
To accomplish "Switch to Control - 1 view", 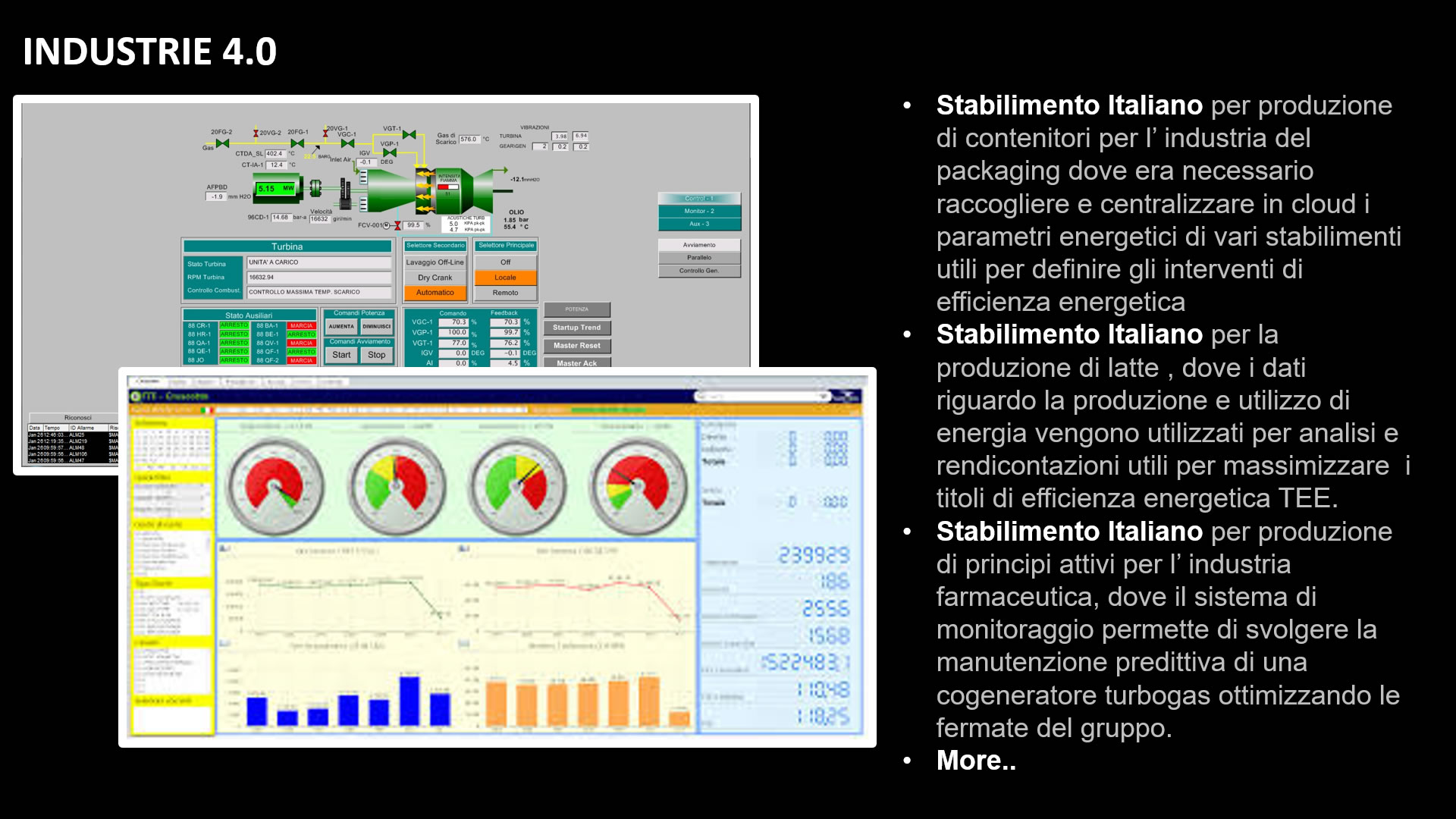I will pyautogui.click(x=699, y=199).
